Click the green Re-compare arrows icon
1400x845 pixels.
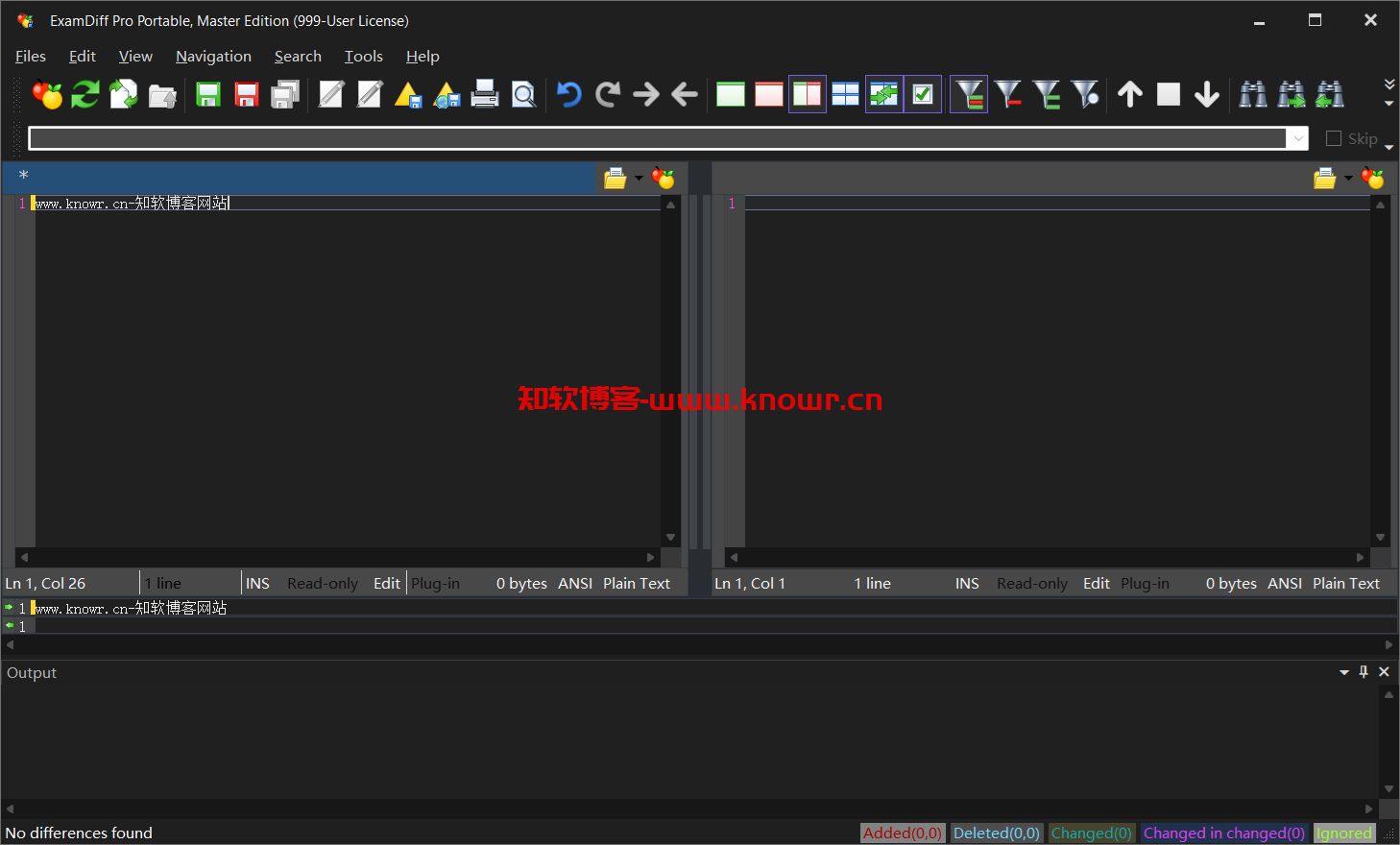coord(85,94)
